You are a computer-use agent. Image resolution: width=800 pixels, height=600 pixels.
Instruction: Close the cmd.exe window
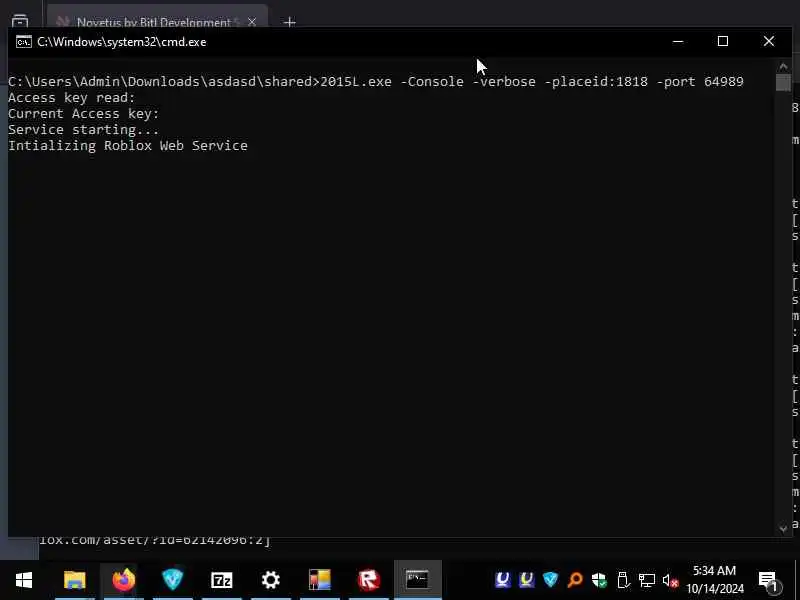click(769, 41)
